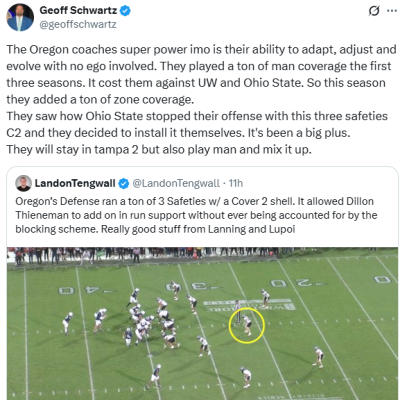This screenshot has height=400, width=407.
Task: Click LandonTengwall's small profile avatar
Action: click(24, 183)
